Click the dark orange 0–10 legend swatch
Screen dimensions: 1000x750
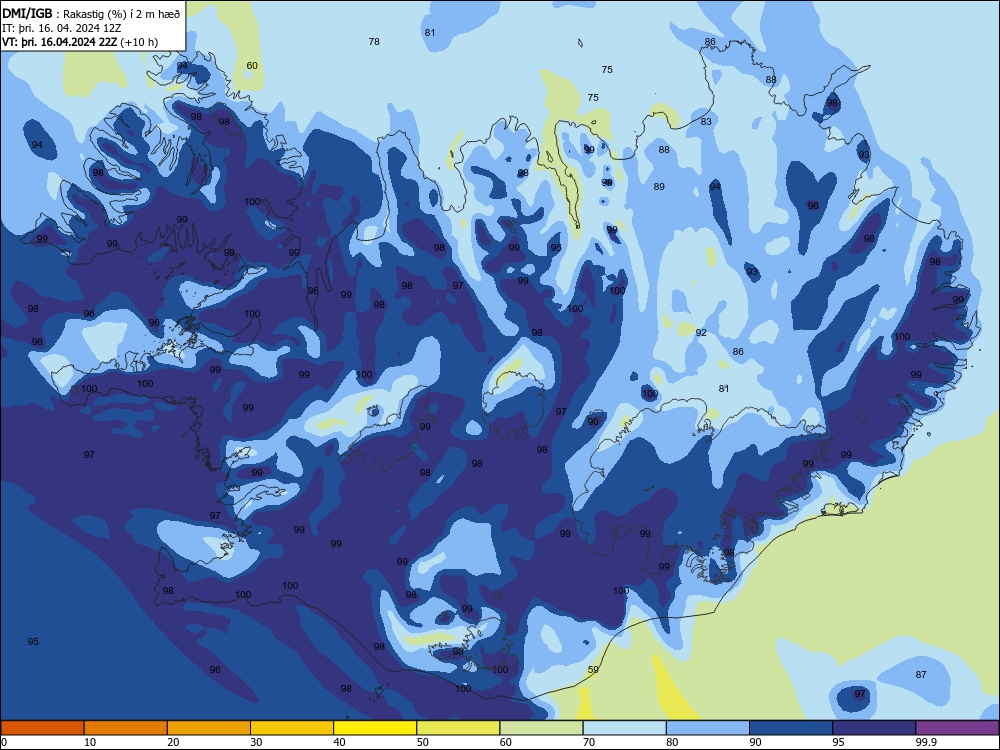tap(42, 728)
